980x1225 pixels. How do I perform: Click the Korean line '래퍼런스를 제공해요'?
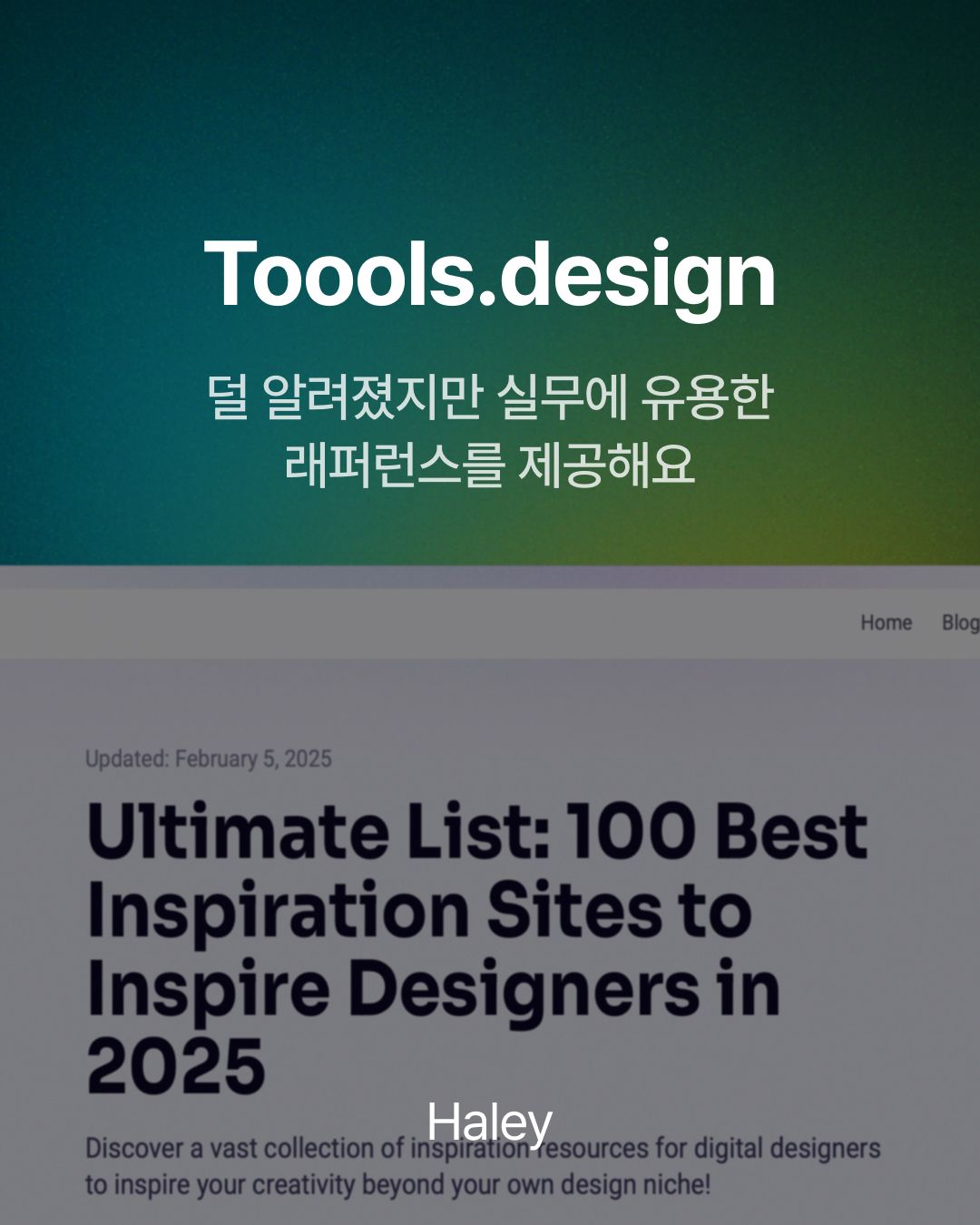(x=490, y=464)
